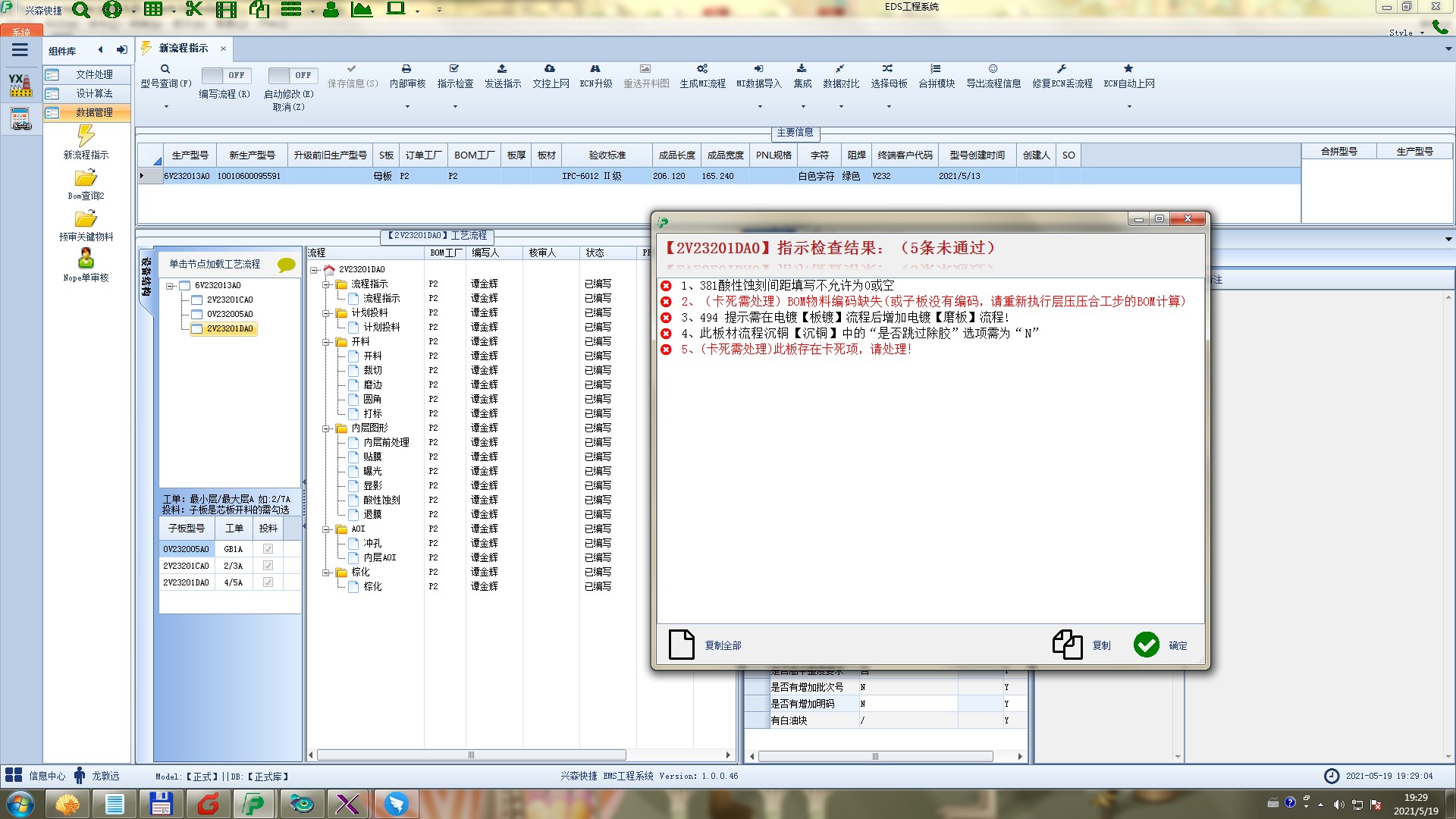Click the 生成MI流程 gears icon
This screenshot has height=819, width=1456.
pyautogui.click(x=702, y=69)
